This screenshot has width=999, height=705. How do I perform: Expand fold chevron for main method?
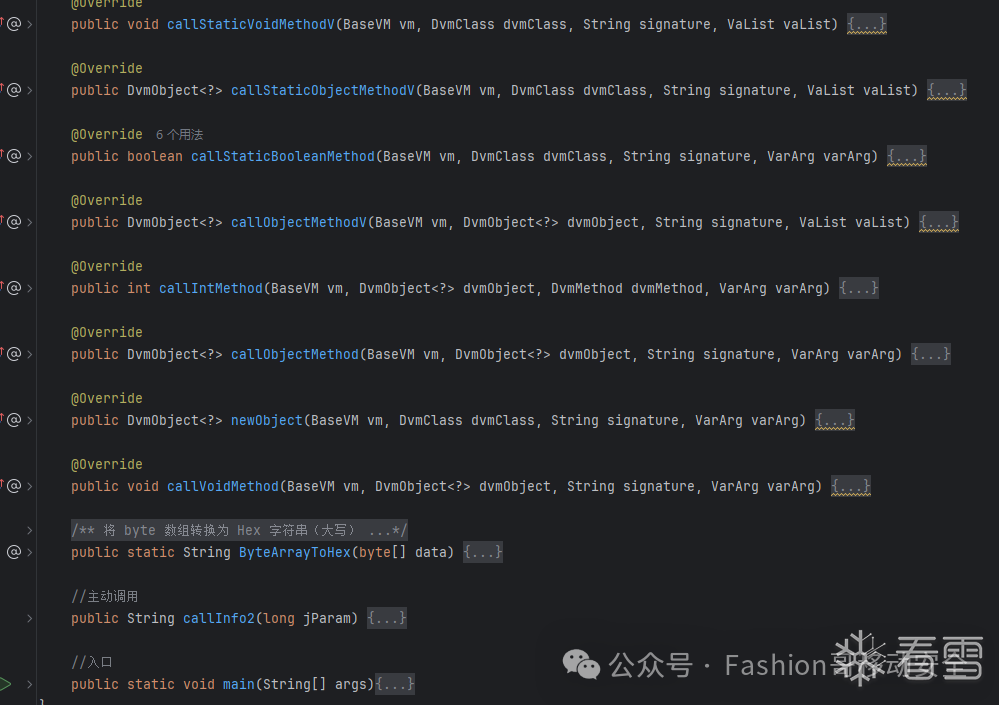tap(29, 684)
